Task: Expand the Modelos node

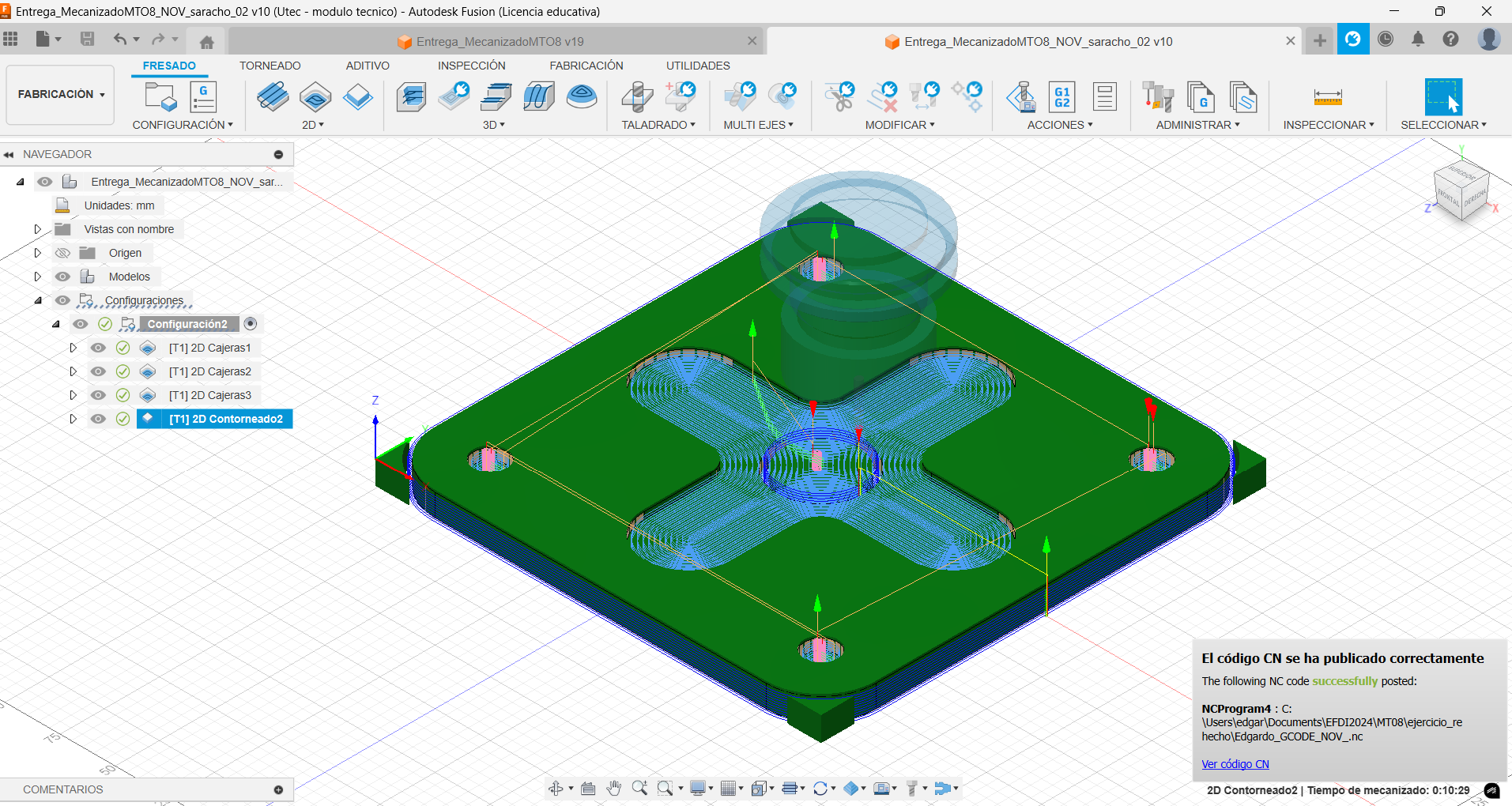Action: 37,277
